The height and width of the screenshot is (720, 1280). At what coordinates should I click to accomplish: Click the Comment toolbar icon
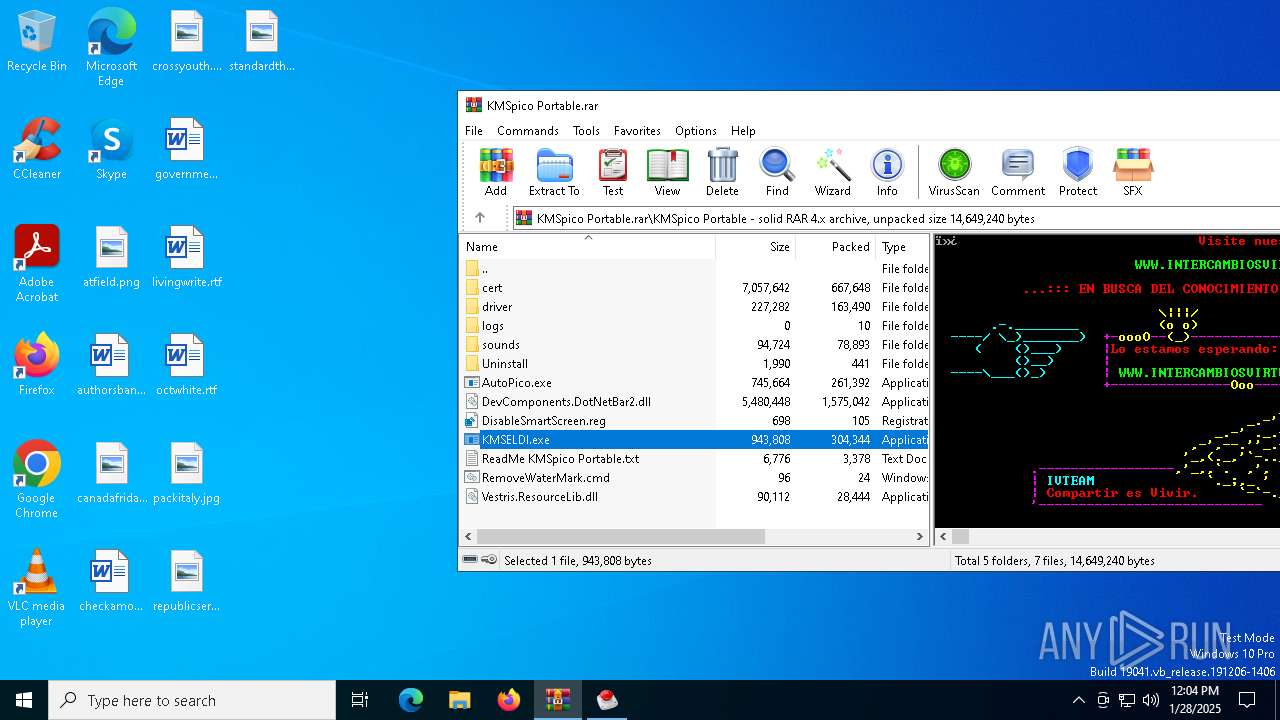(1018, 172)
